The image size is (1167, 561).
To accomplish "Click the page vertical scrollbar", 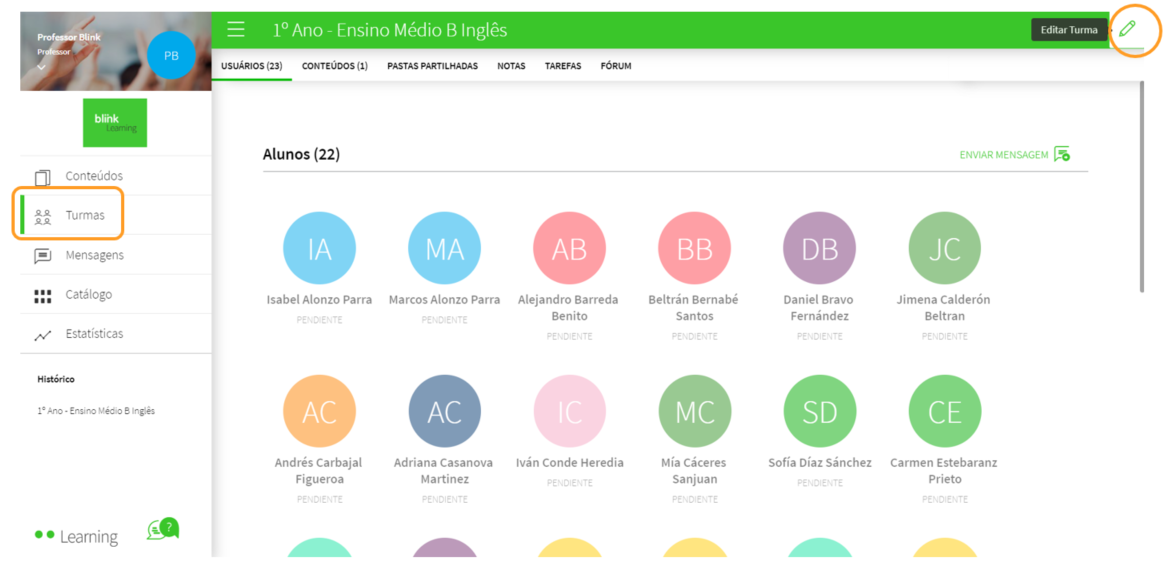I will click(1142, 190).
